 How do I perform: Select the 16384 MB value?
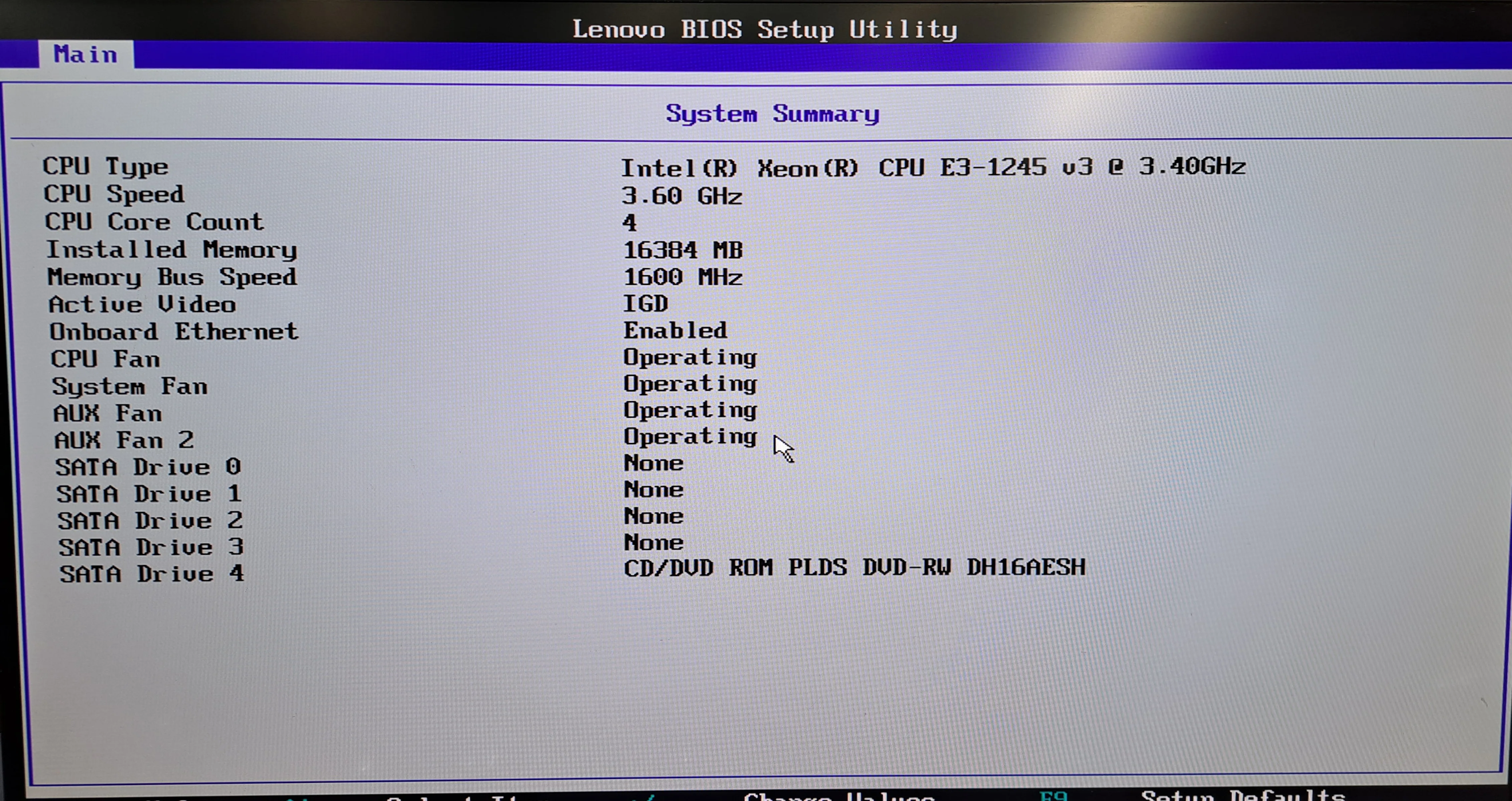tap(683, 250)
